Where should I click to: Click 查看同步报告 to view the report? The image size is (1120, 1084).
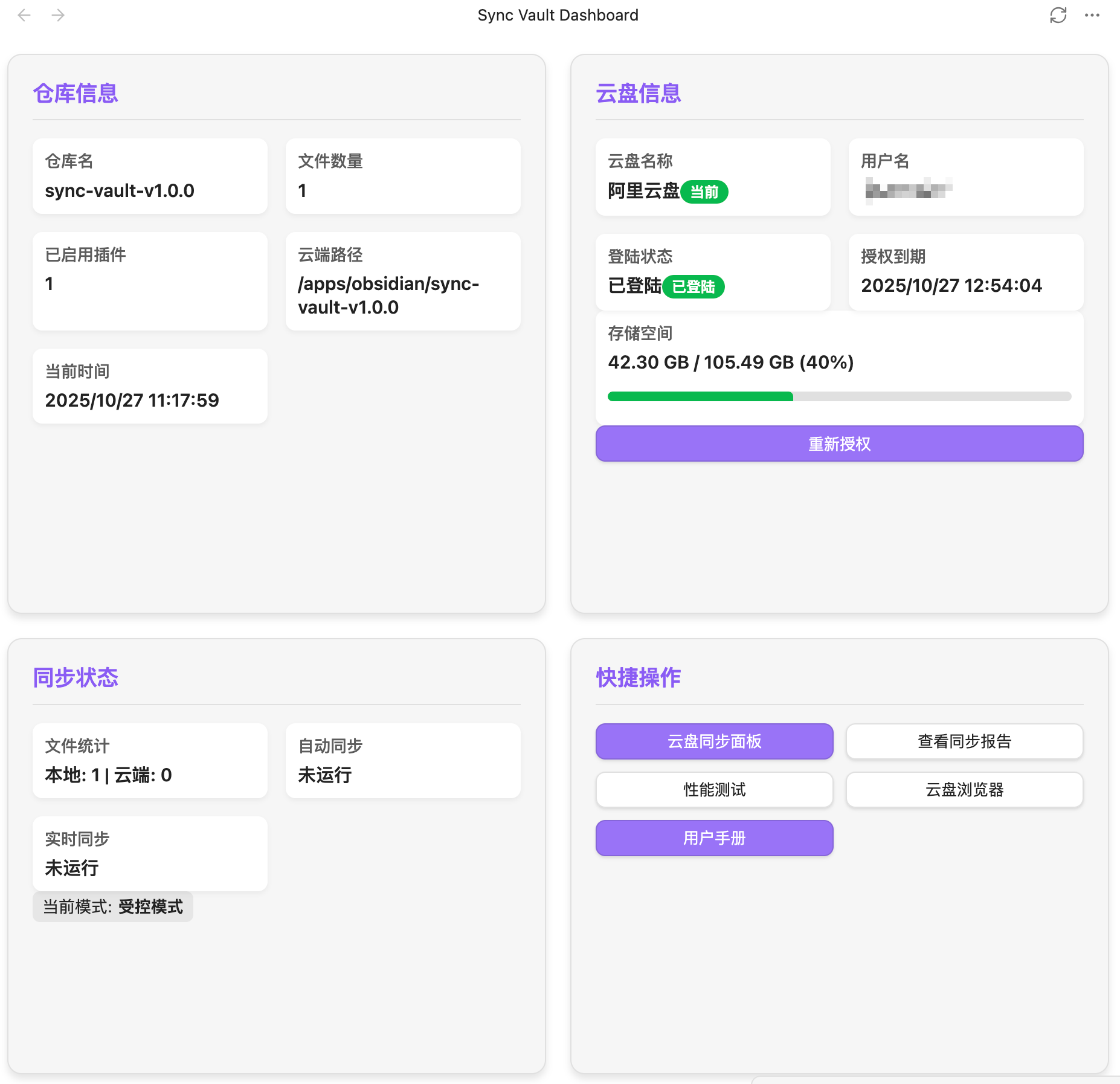pyautogui.click(x=964, y=741)
